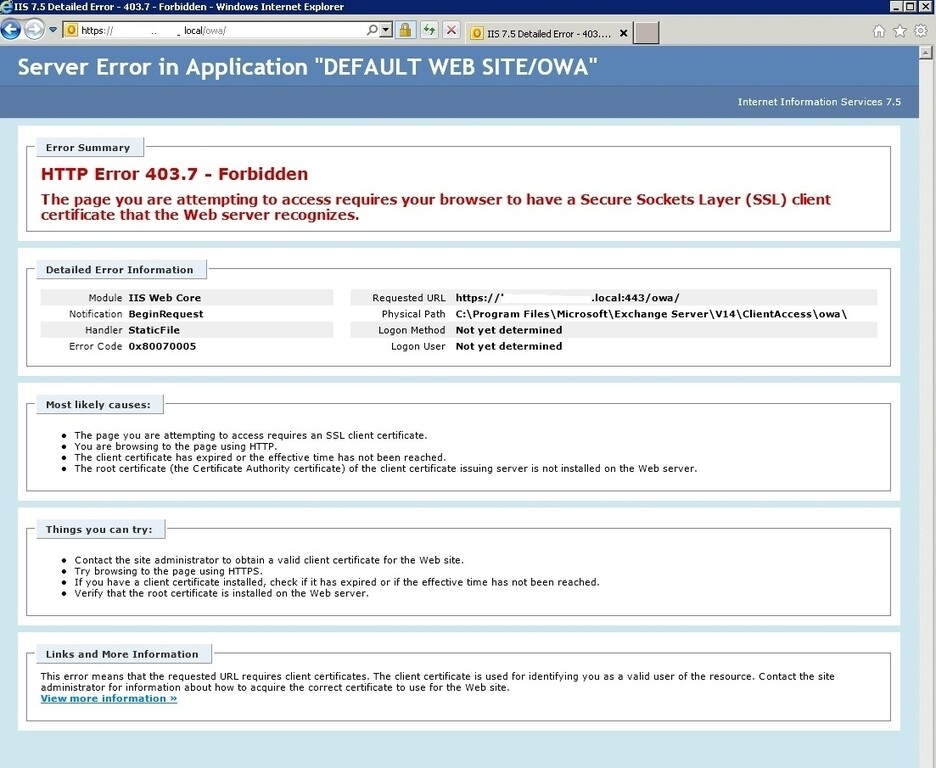The width and height of the screenshot is (936, 768).
Task: View the SSL security report via the lock icon
Action: [x=404, y=30]
